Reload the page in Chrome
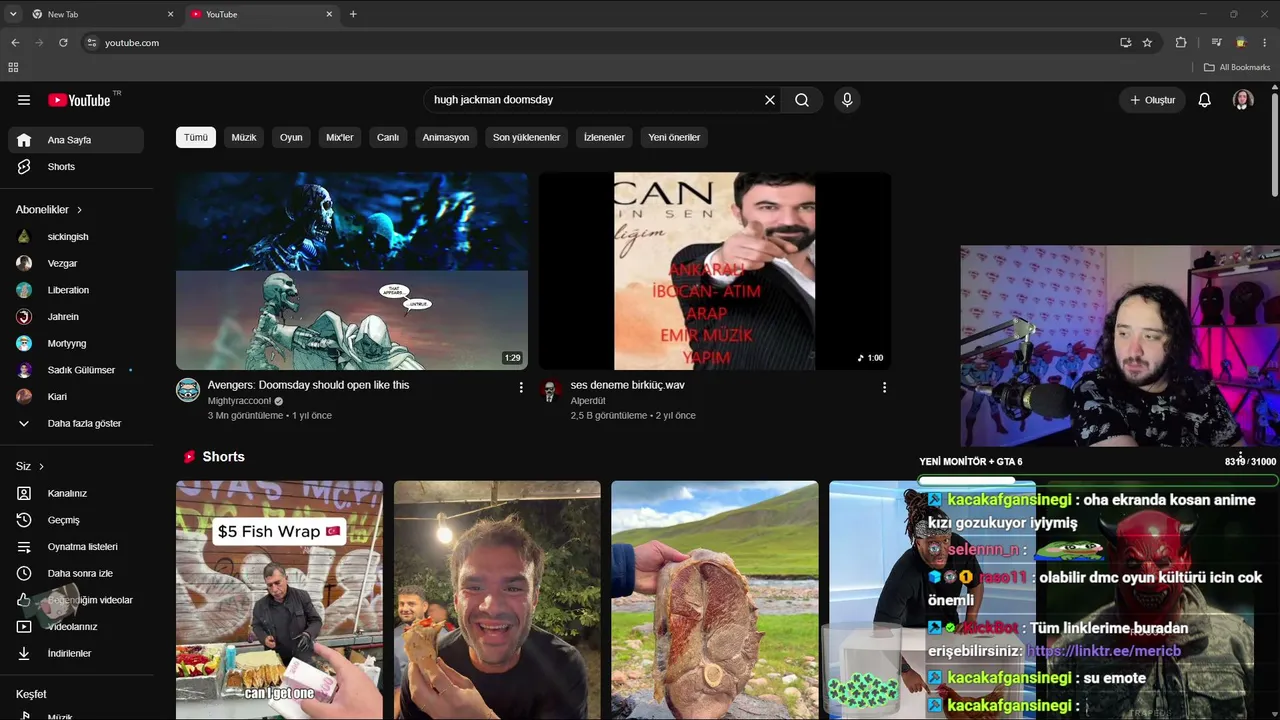The width and height of the screenshot is (1280, 720). [63, 43]
